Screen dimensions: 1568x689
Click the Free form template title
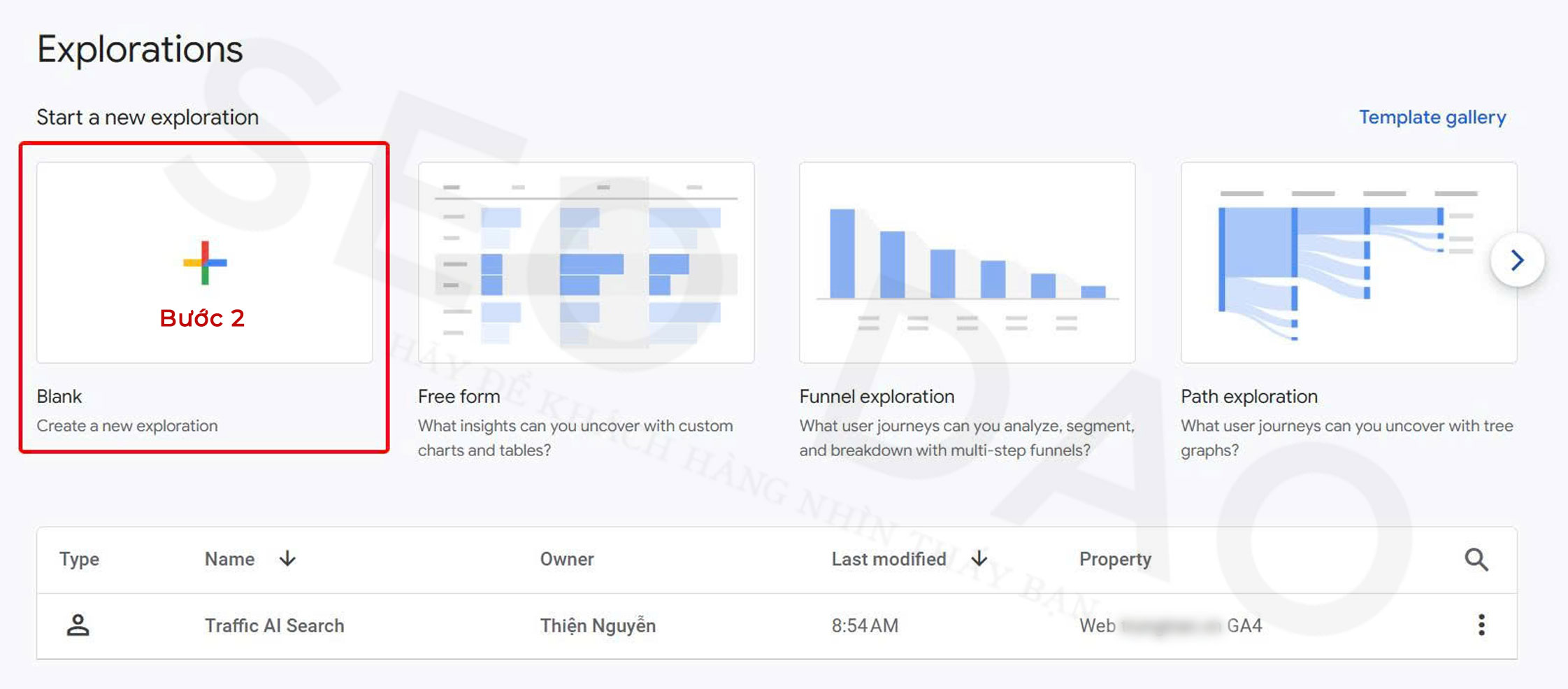(x=459, y=397)
